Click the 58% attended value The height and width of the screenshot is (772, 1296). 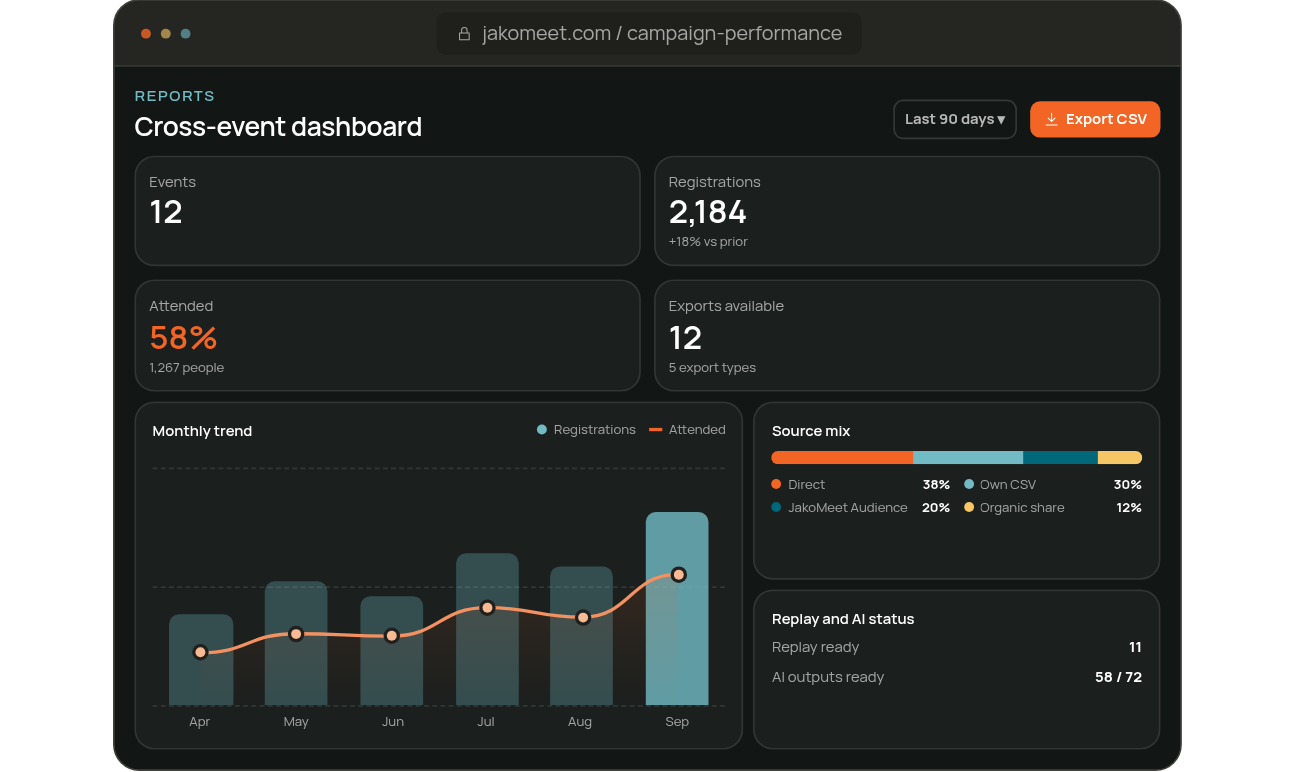[x=183, y=337]
